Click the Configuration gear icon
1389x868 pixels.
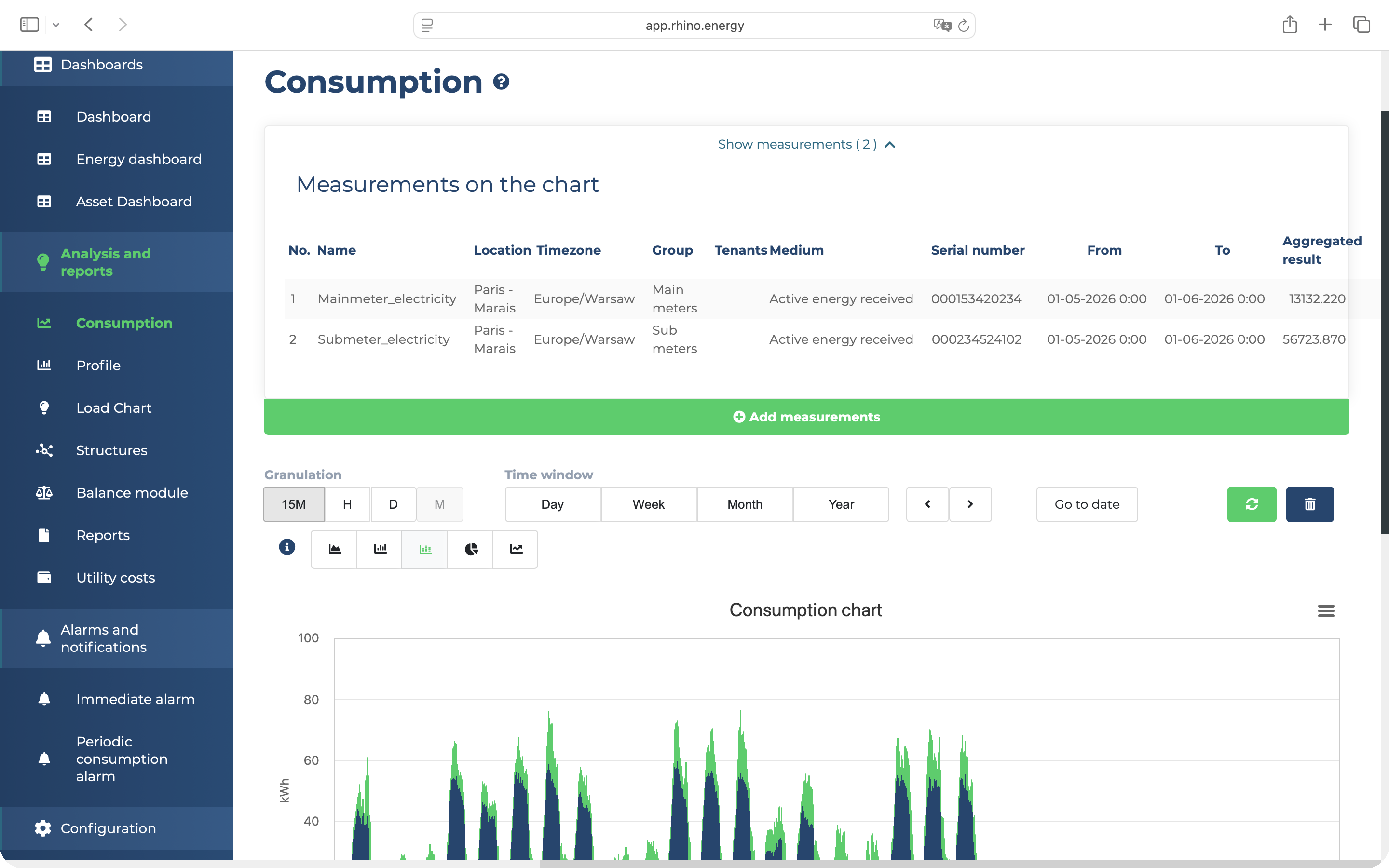pos(43,828)
